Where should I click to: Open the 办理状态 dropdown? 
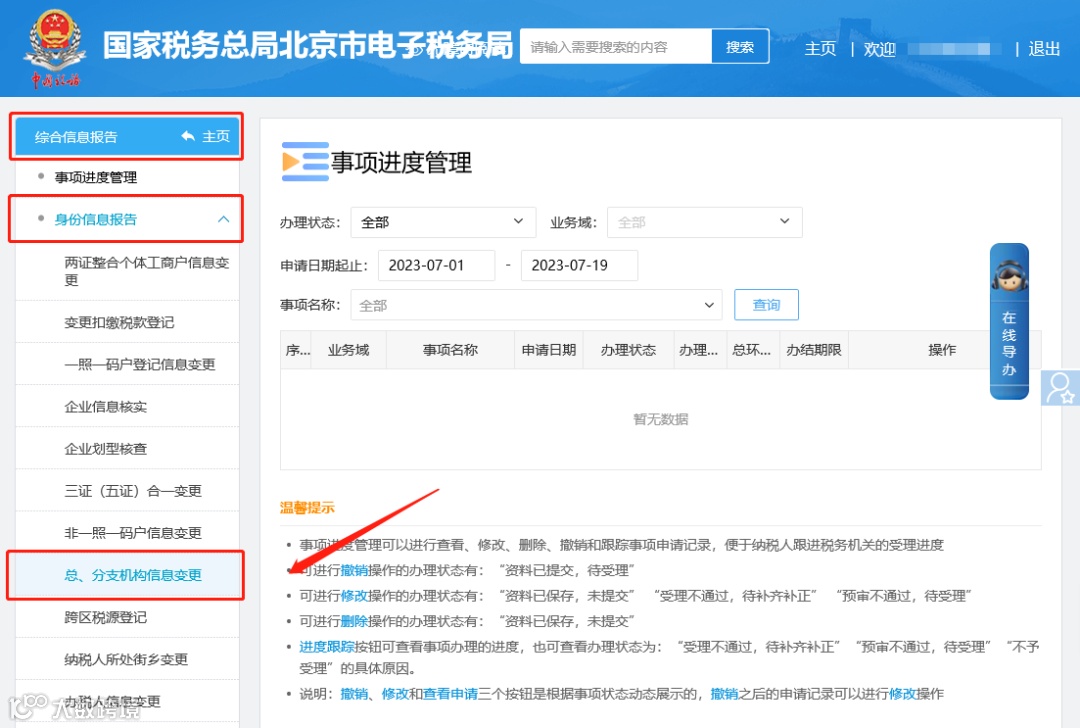[x=443, y=222]
